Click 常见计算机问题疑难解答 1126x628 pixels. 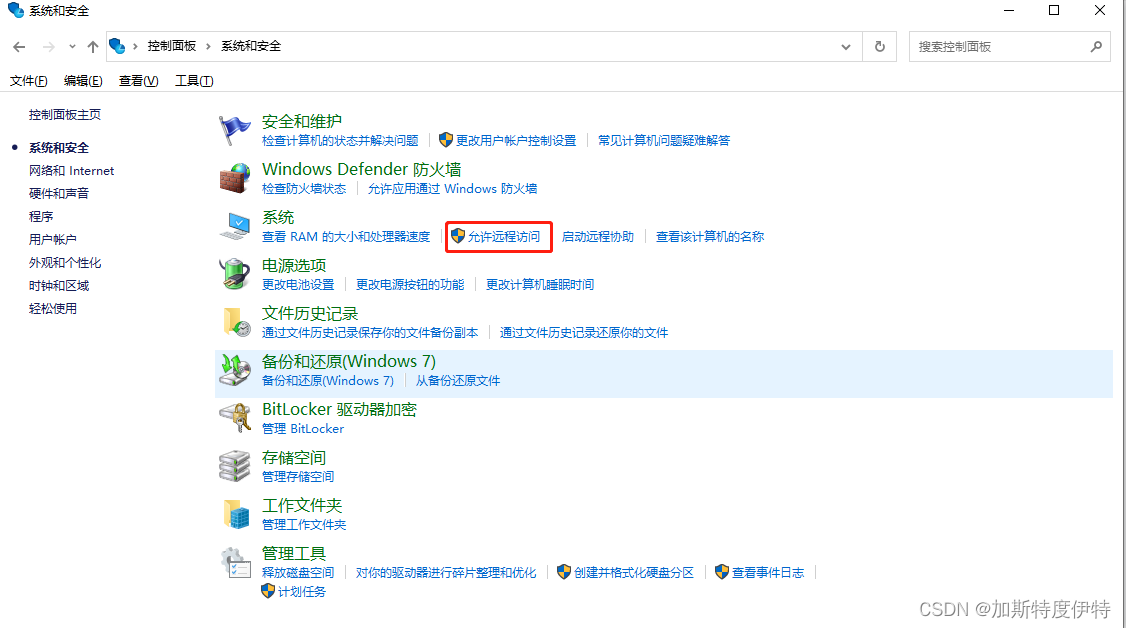point(664,141)
